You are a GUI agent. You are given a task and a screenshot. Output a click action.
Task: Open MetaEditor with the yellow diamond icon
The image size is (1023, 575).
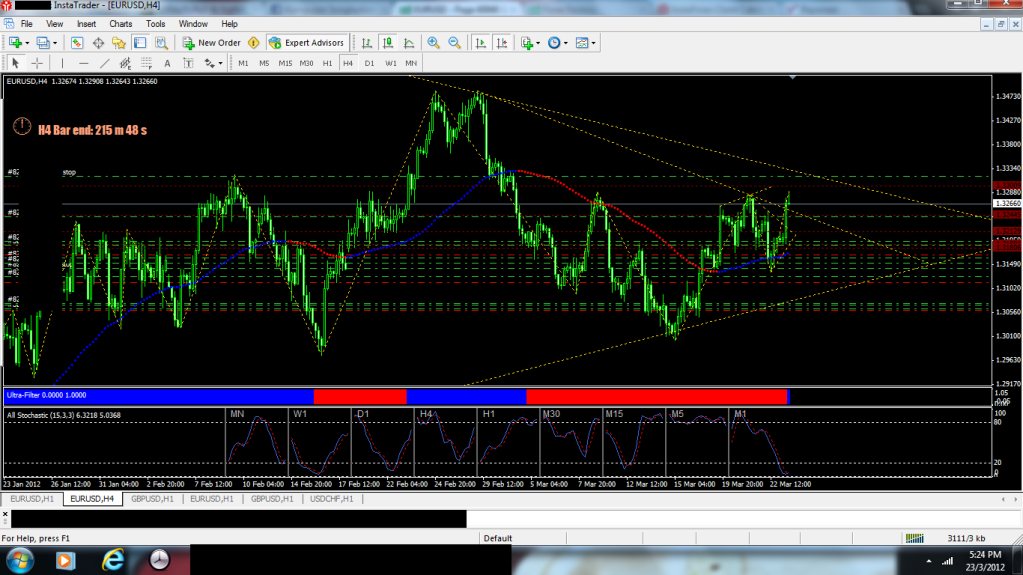[x=254, y=43]
